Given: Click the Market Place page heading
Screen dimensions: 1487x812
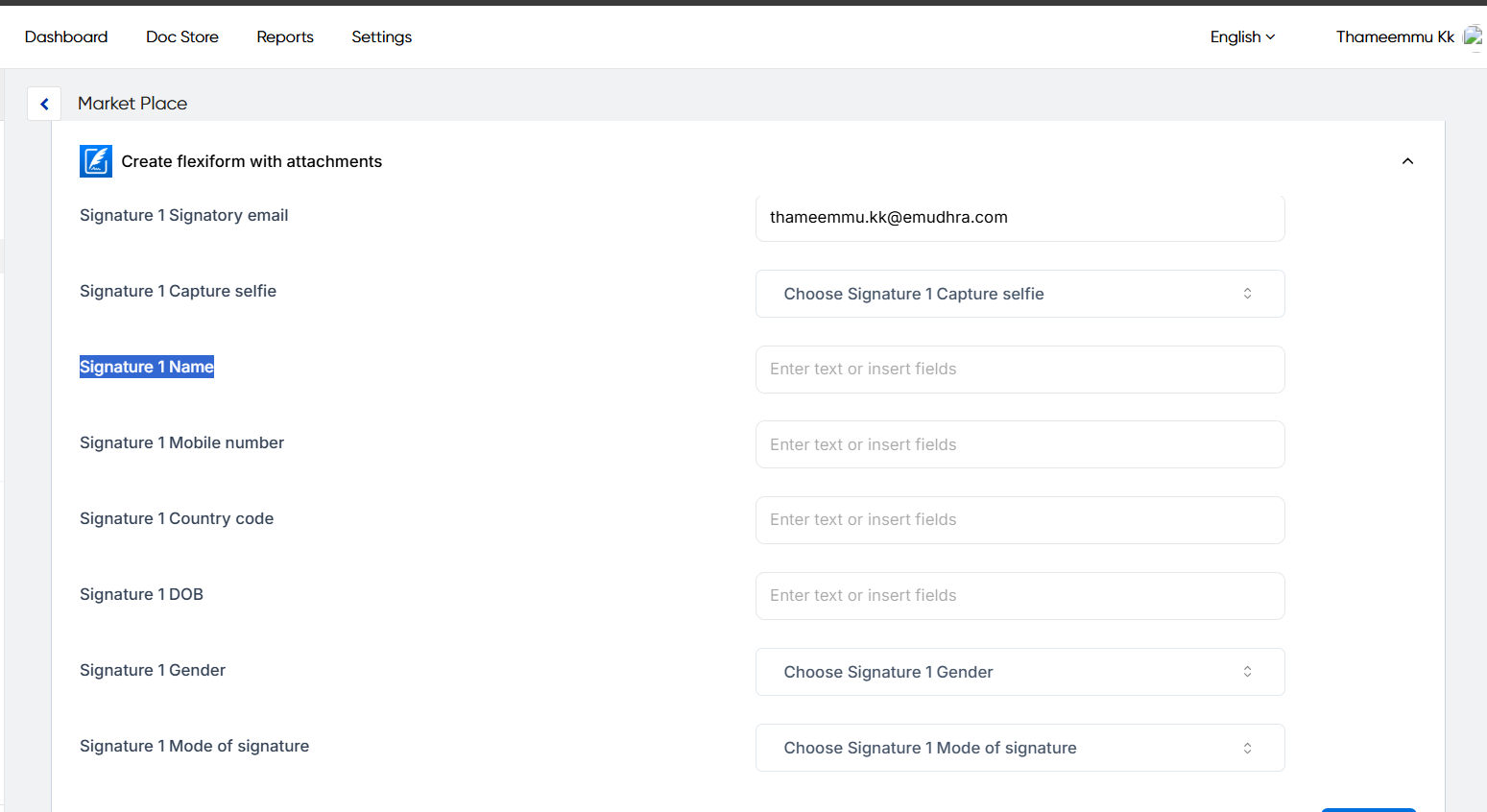Looking at the screenshot, I should tap(132, 104).
